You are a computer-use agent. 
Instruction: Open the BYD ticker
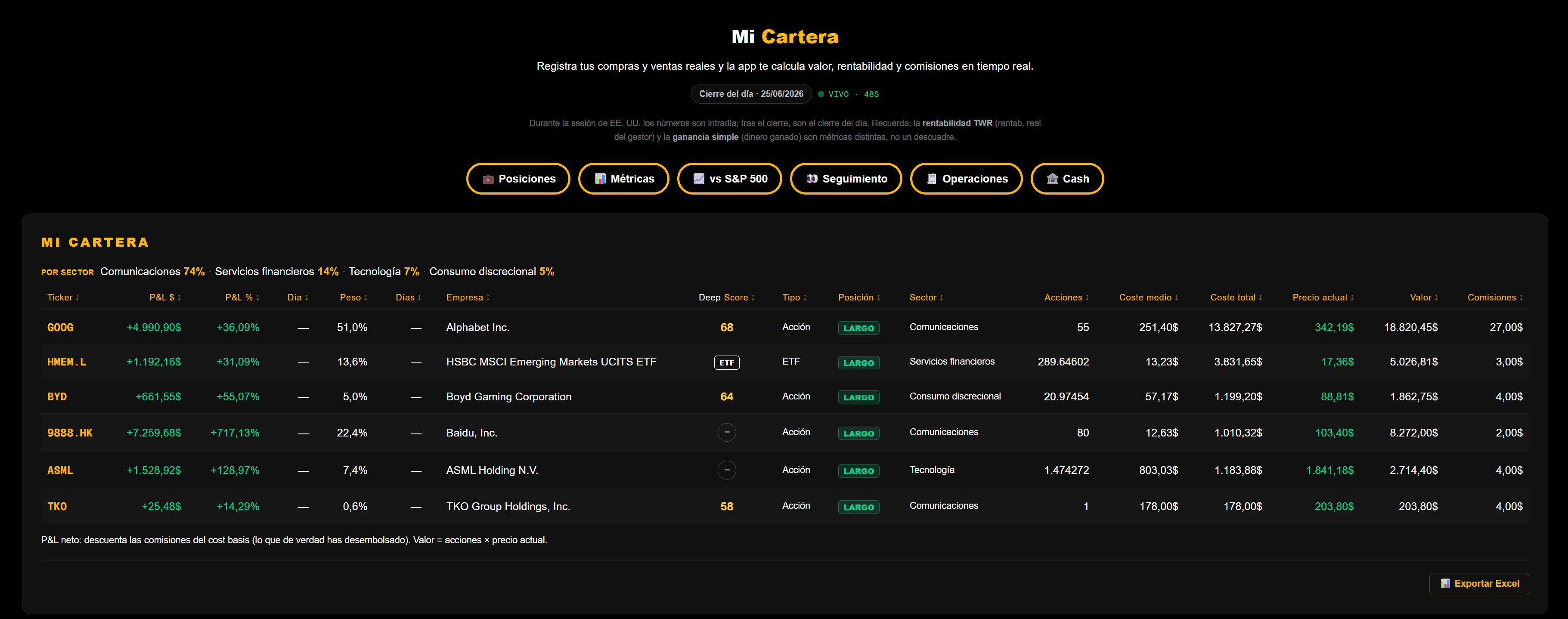(x=57, y=397)
